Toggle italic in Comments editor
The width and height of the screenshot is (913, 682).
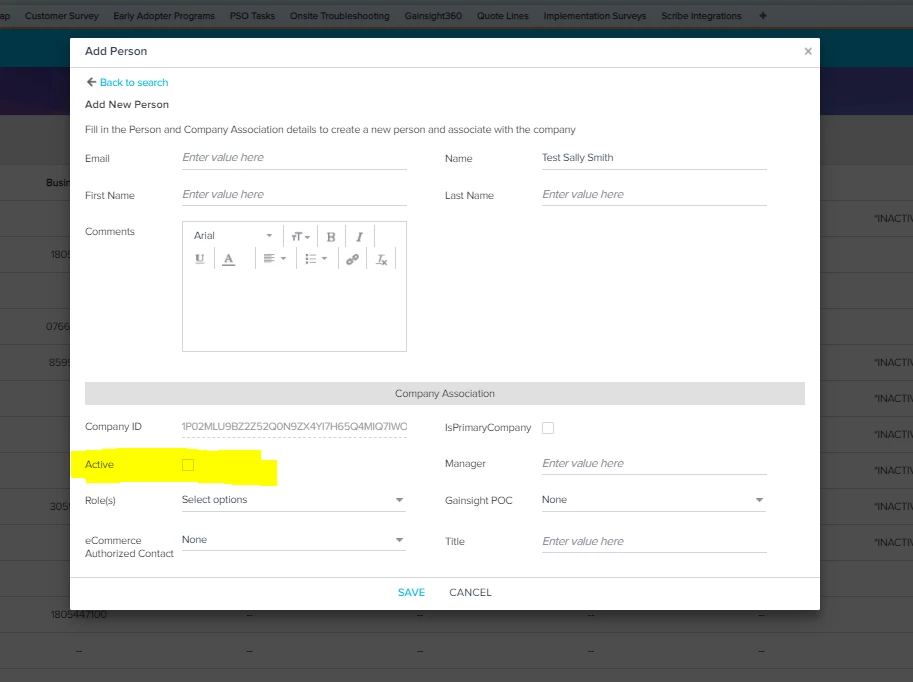(359, 236)
